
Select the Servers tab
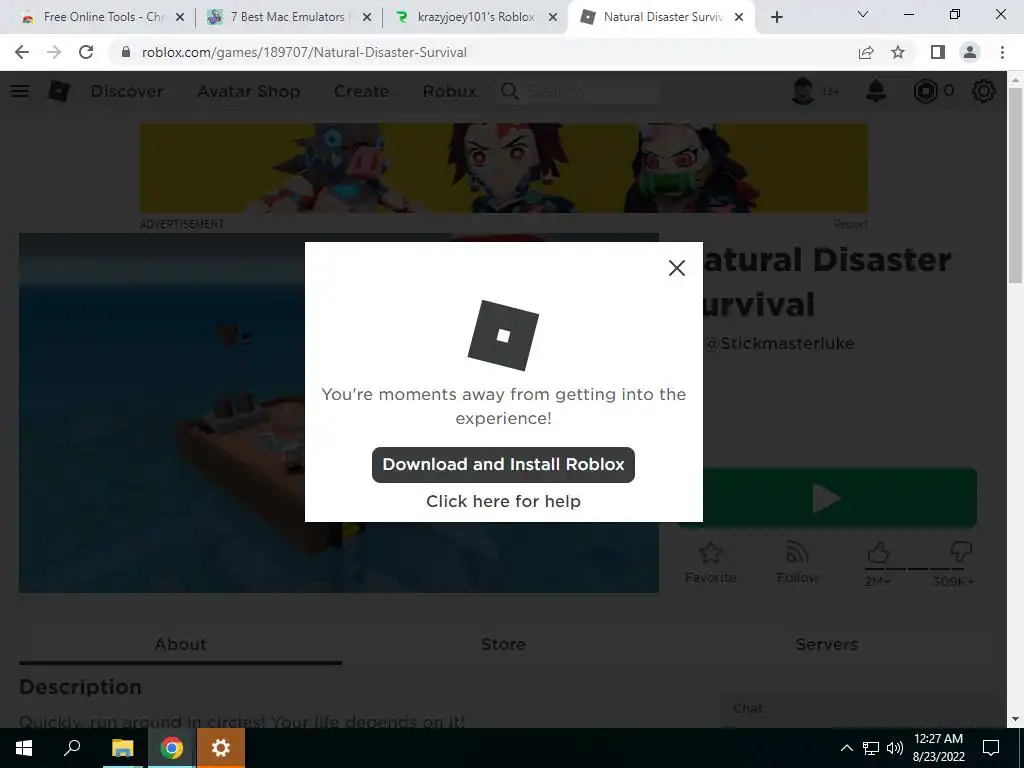click(x=827, y=644)
